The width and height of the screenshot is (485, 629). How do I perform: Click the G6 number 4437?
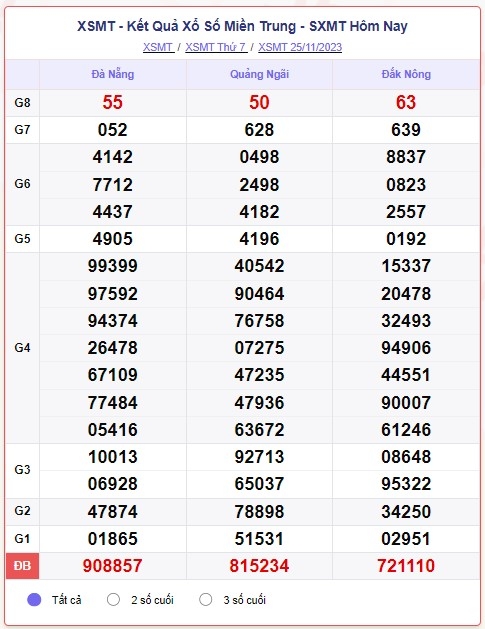[113, 212]
